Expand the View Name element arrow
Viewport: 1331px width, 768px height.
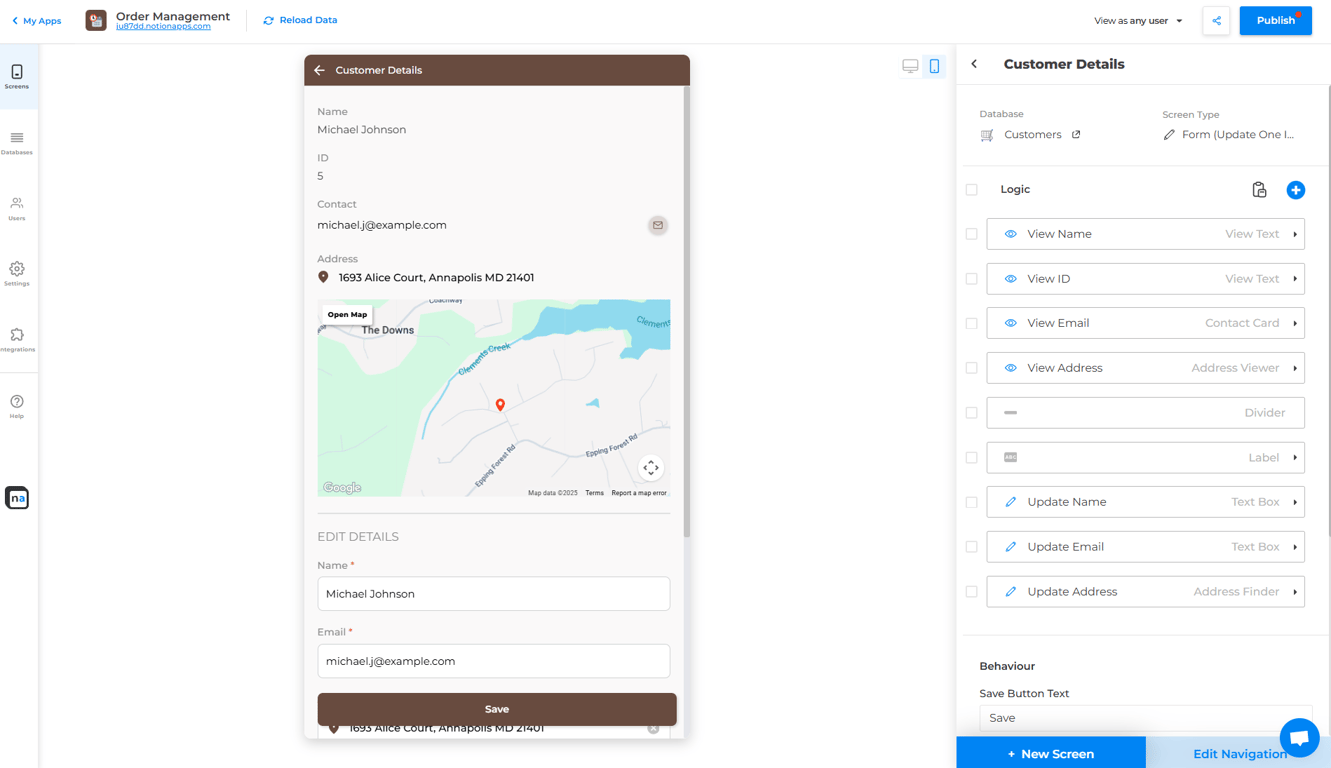point(1295,234)
